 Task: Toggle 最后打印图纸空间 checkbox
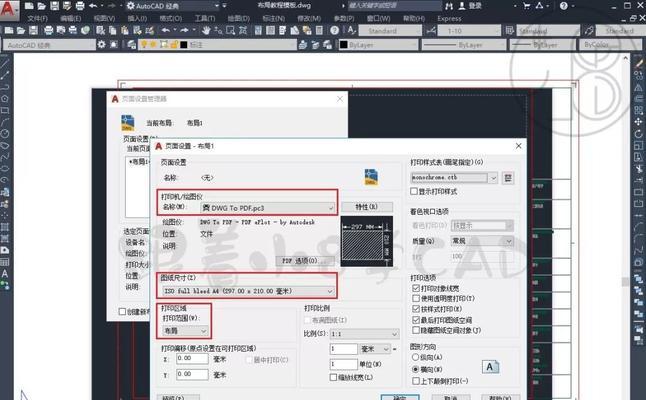pos(416,320)
